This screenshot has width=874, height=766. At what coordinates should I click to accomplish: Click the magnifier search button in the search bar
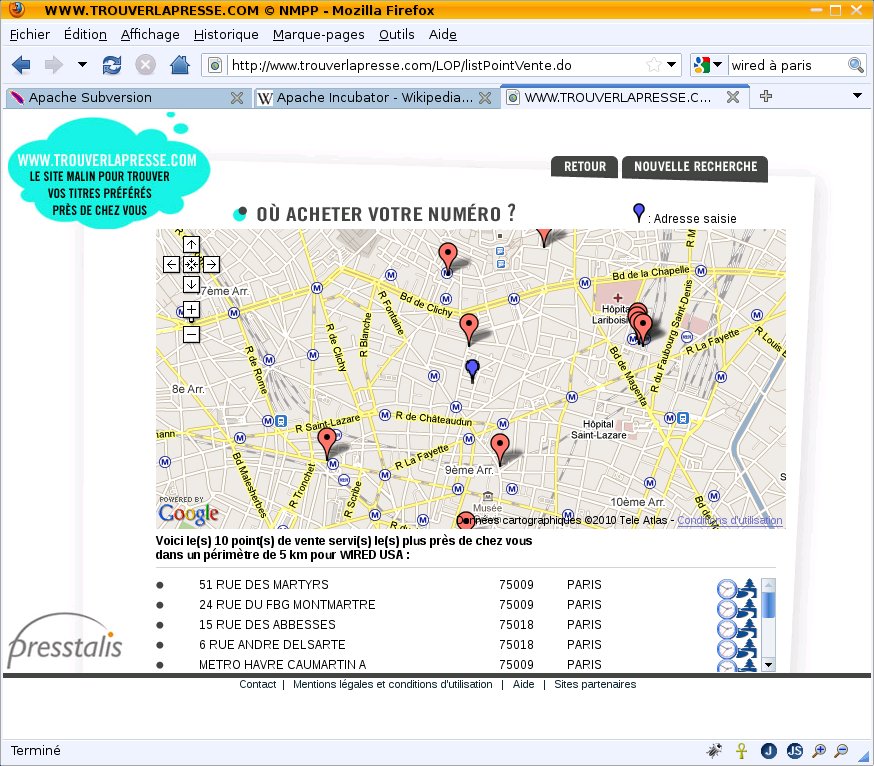pyautogui.click(x=856, y=65)
